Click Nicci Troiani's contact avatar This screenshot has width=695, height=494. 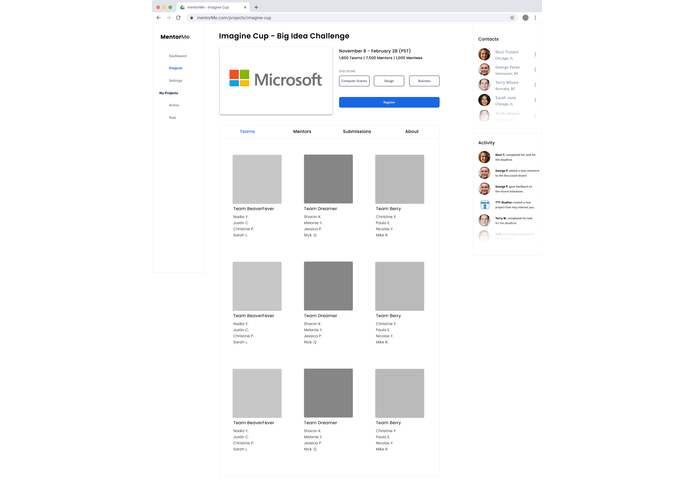coord(484,54)
